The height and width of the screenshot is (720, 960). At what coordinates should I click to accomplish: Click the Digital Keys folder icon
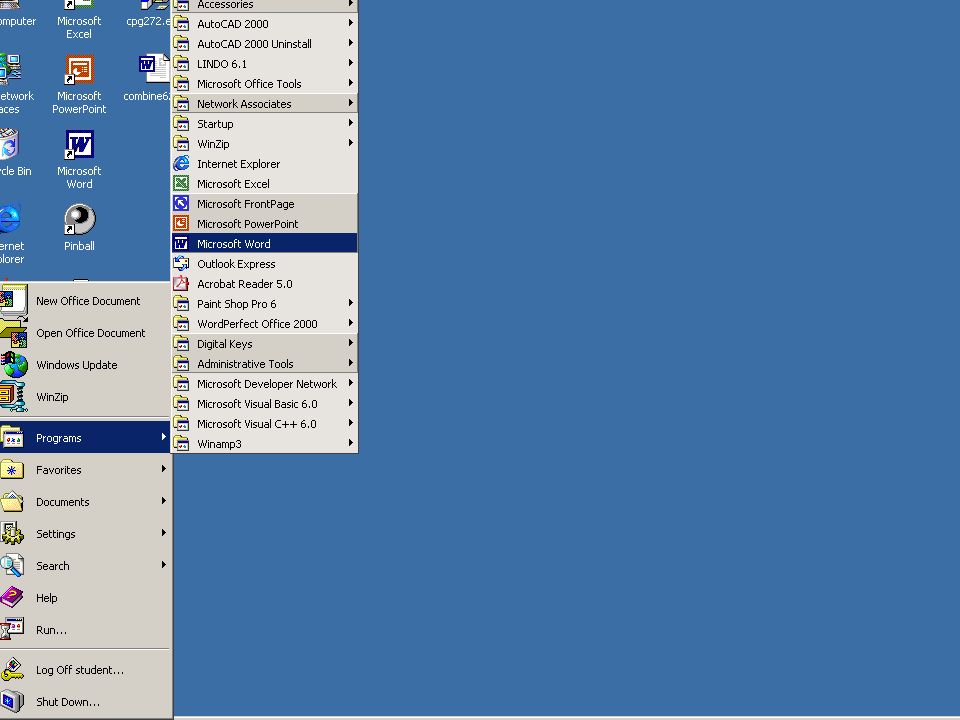(x=181, y=343)
